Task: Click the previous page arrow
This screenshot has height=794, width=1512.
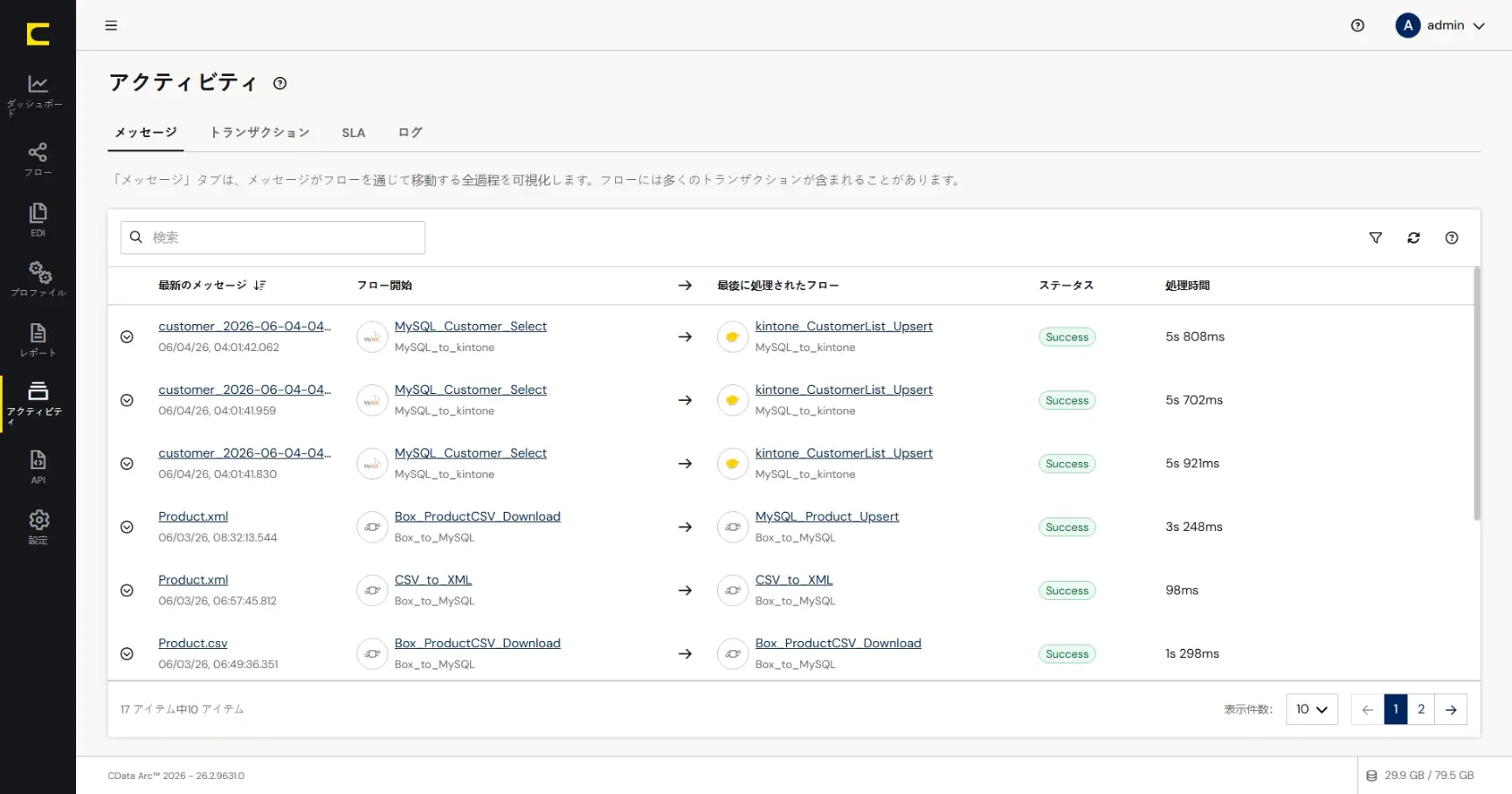Action: 1368,709
